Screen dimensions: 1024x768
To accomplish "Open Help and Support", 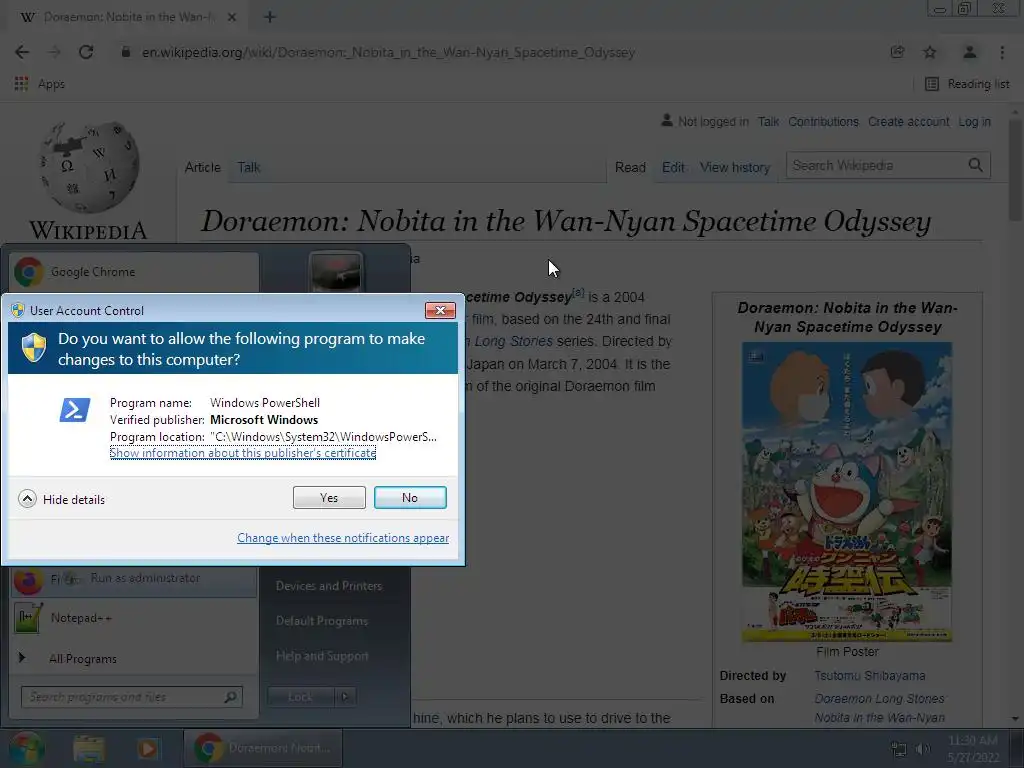I will coord(322,656).
